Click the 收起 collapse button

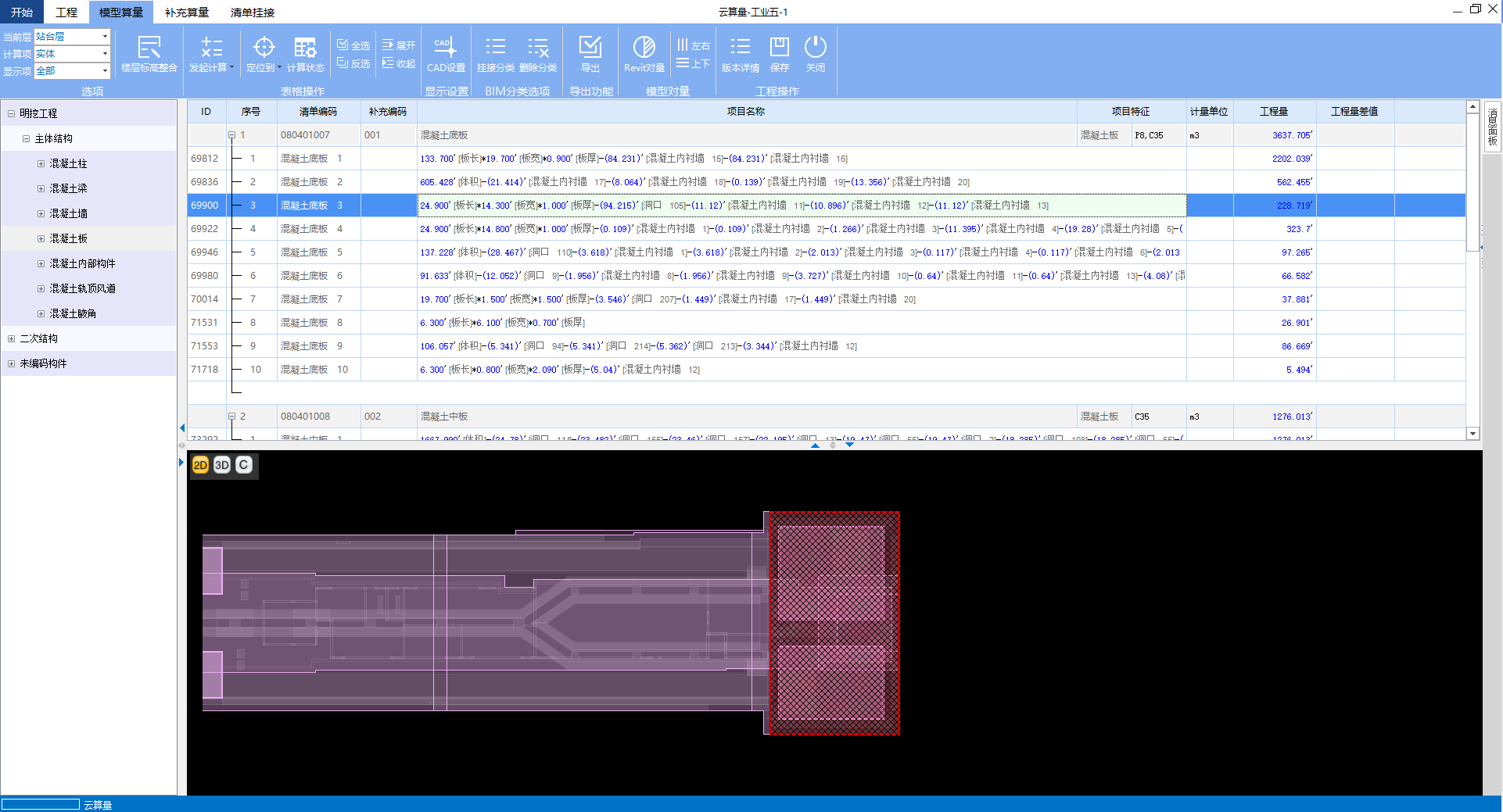[399, 63]
